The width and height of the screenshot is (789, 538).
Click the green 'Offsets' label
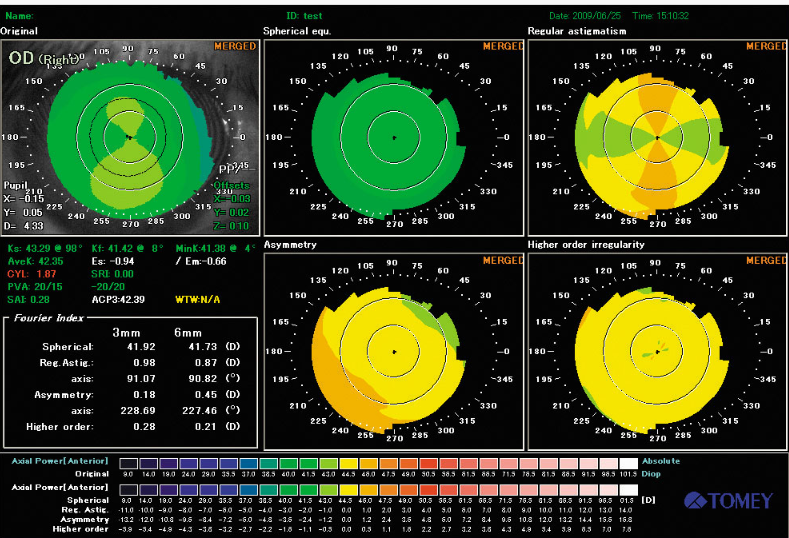[x=231, y=186]
